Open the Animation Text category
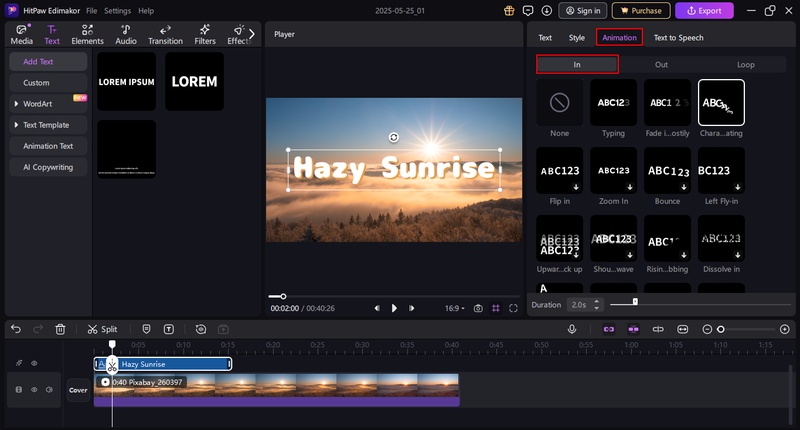The image size is (800, 430). point(48,146)
